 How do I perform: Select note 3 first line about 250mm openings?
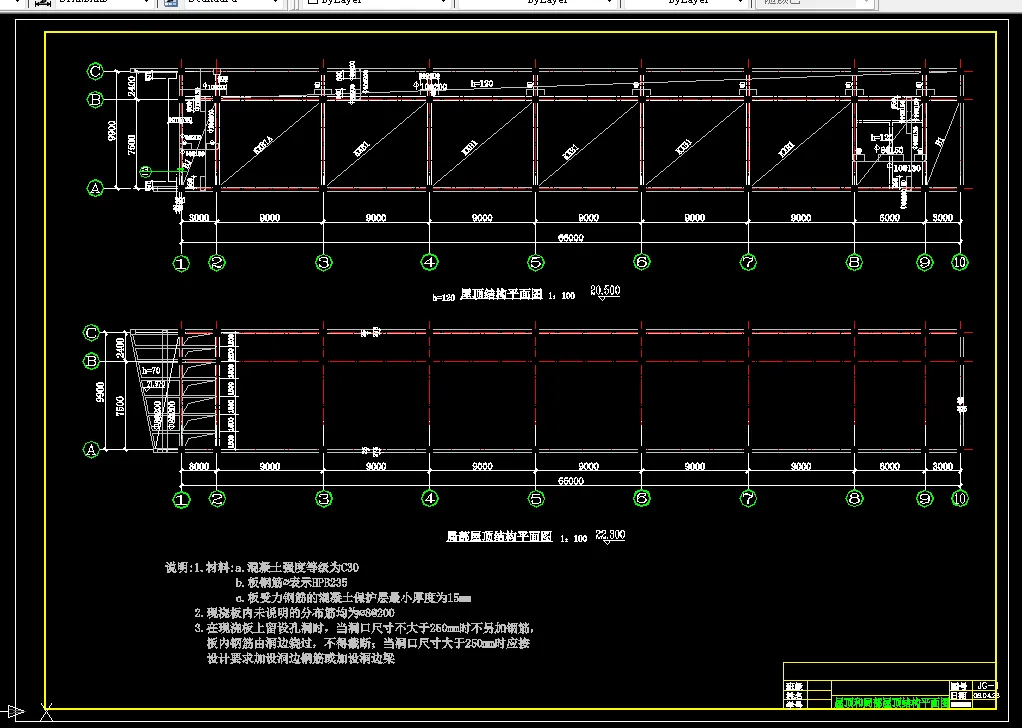point(365,628)
